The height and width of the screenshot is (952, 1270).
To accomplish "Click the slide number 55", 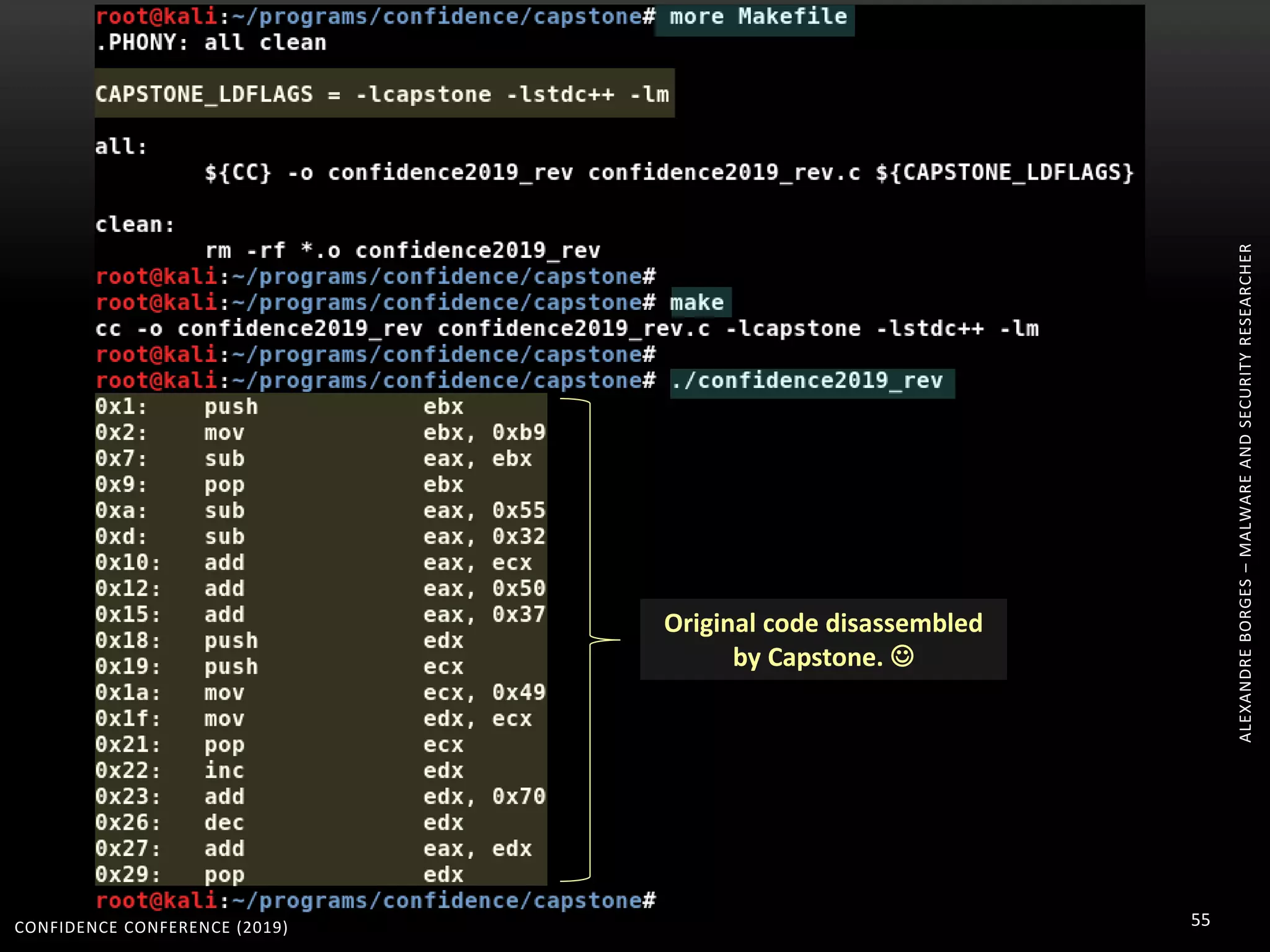I will [1201, 920].
